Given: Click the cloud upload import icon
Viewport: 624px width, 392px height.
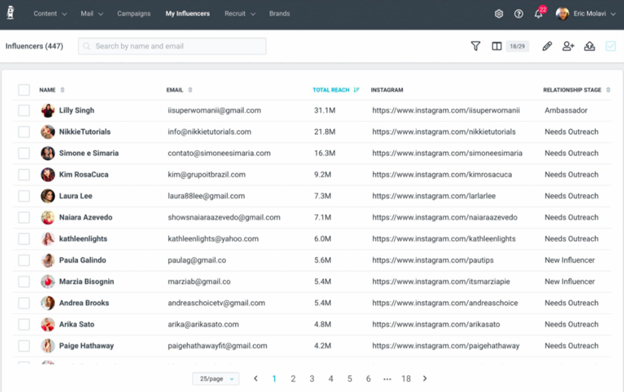Looking at the screenshot, I should coord(589,46).
